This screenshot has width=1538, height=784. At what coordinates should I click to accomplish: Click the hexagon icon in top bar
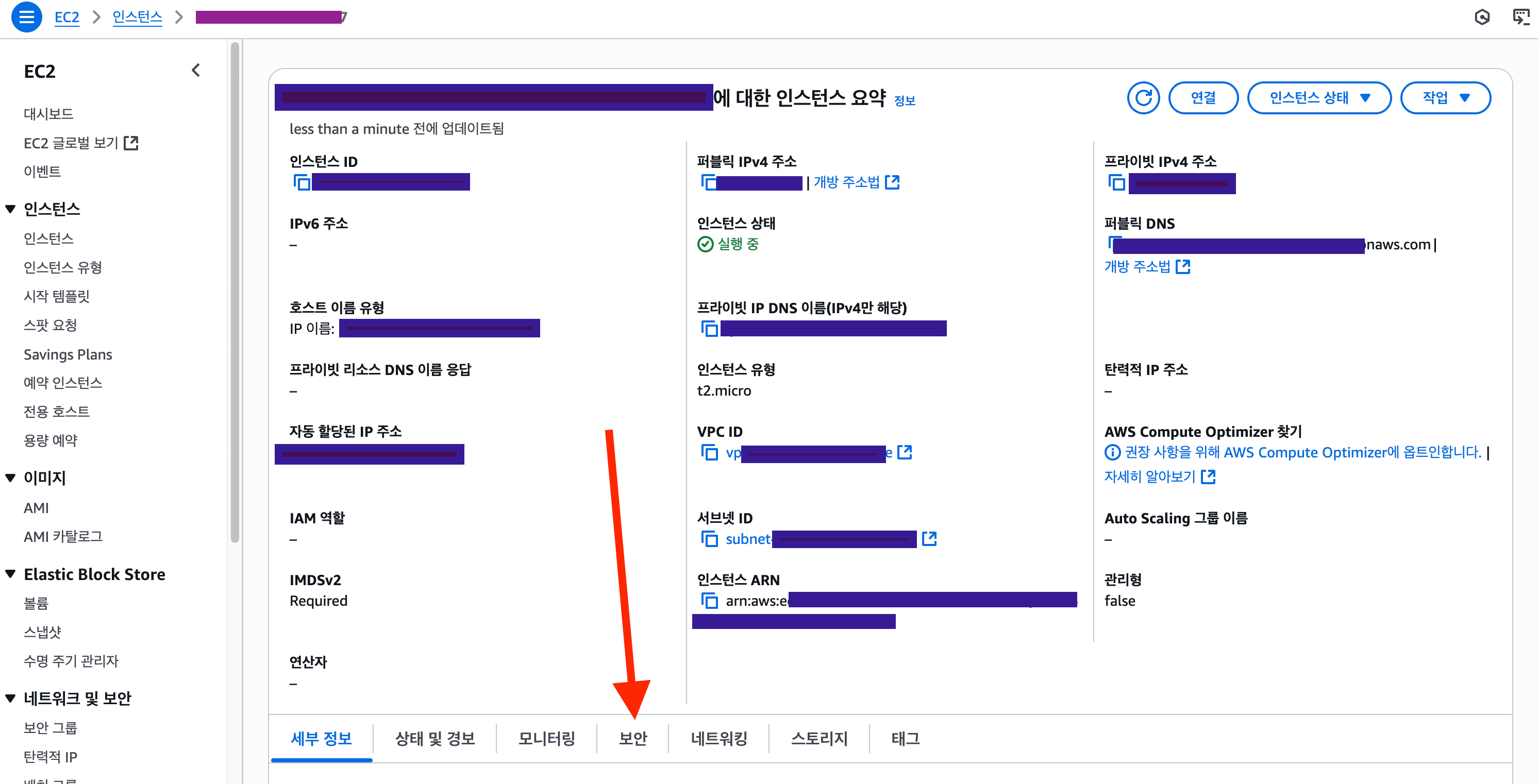pyautogui.click(x=1482, y=16)
